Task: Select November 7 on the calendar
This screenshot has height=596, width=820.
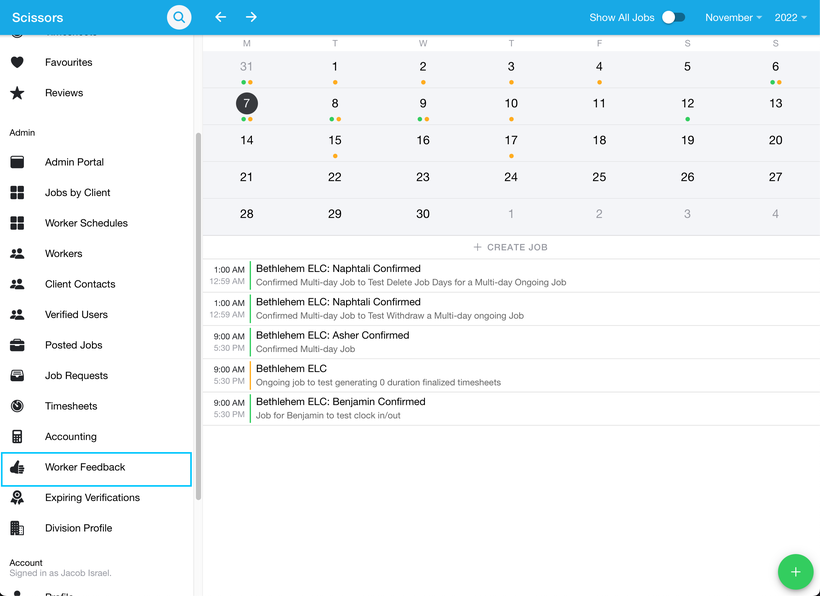Action: tap(246, 104)
